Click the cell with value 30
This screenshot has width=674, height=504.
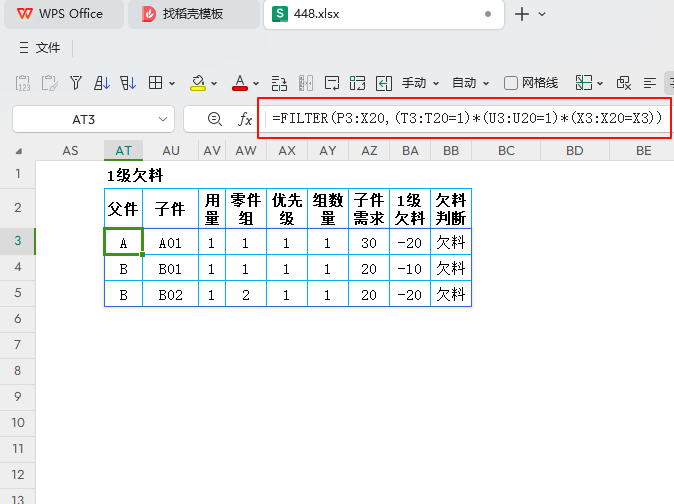[369, 243]
